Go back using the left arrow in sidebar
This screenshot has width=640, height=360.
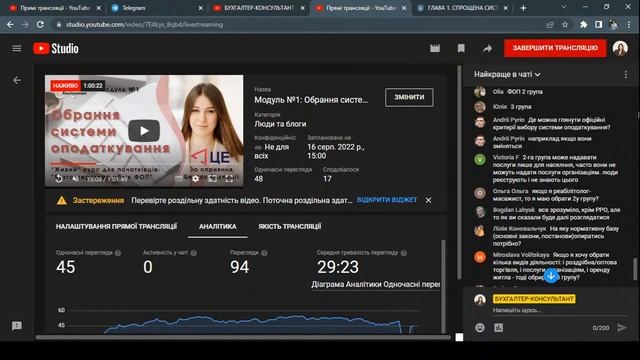pyautogui.click(x=17, y=80)
